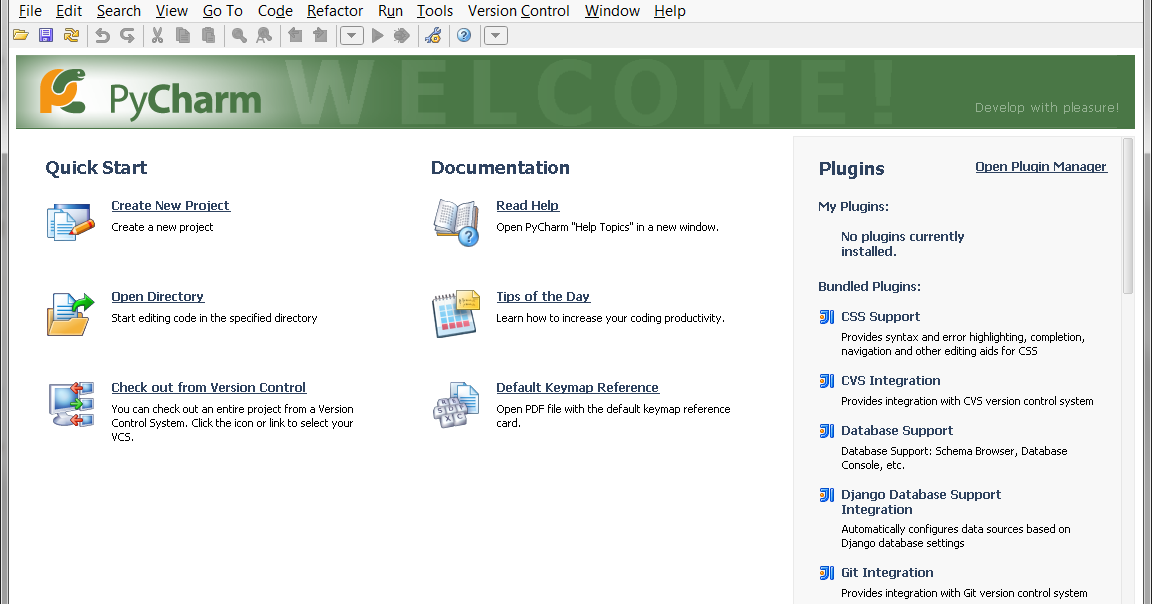Open Settings via the wrench toolbar icon
Screen dimensions: 1152x604
(x=433, y=35)
